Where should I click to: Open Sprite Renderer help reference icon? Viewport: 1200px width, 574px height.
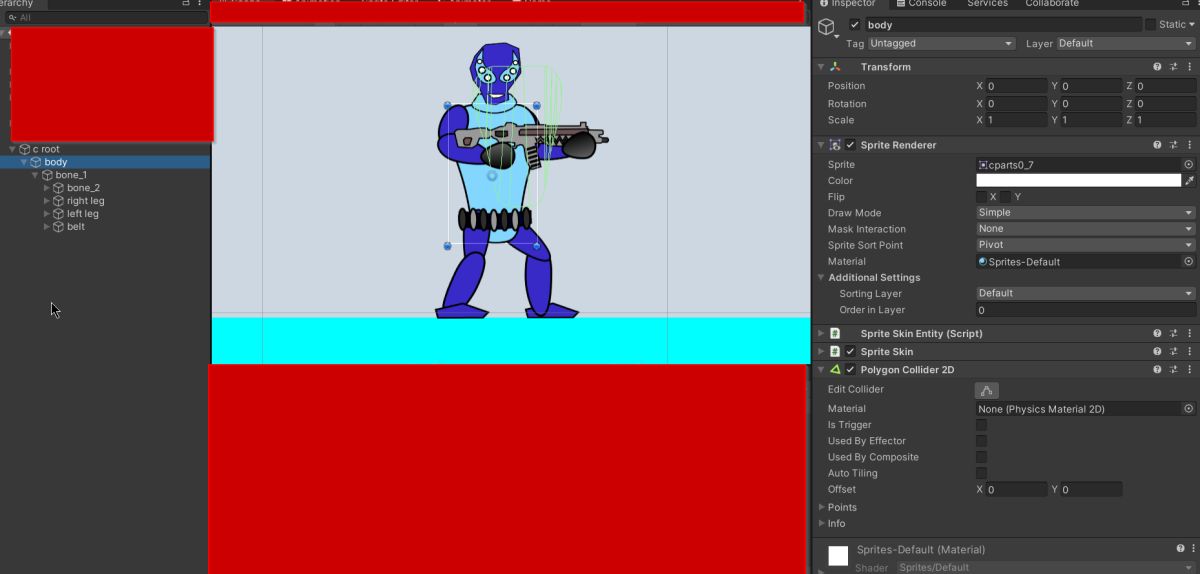1157,145
